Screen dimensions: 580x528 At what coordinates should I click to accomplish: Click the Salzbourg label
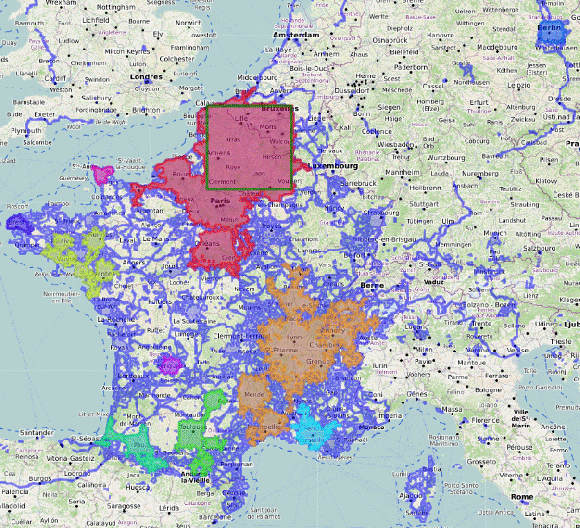(x=539, y=248)
